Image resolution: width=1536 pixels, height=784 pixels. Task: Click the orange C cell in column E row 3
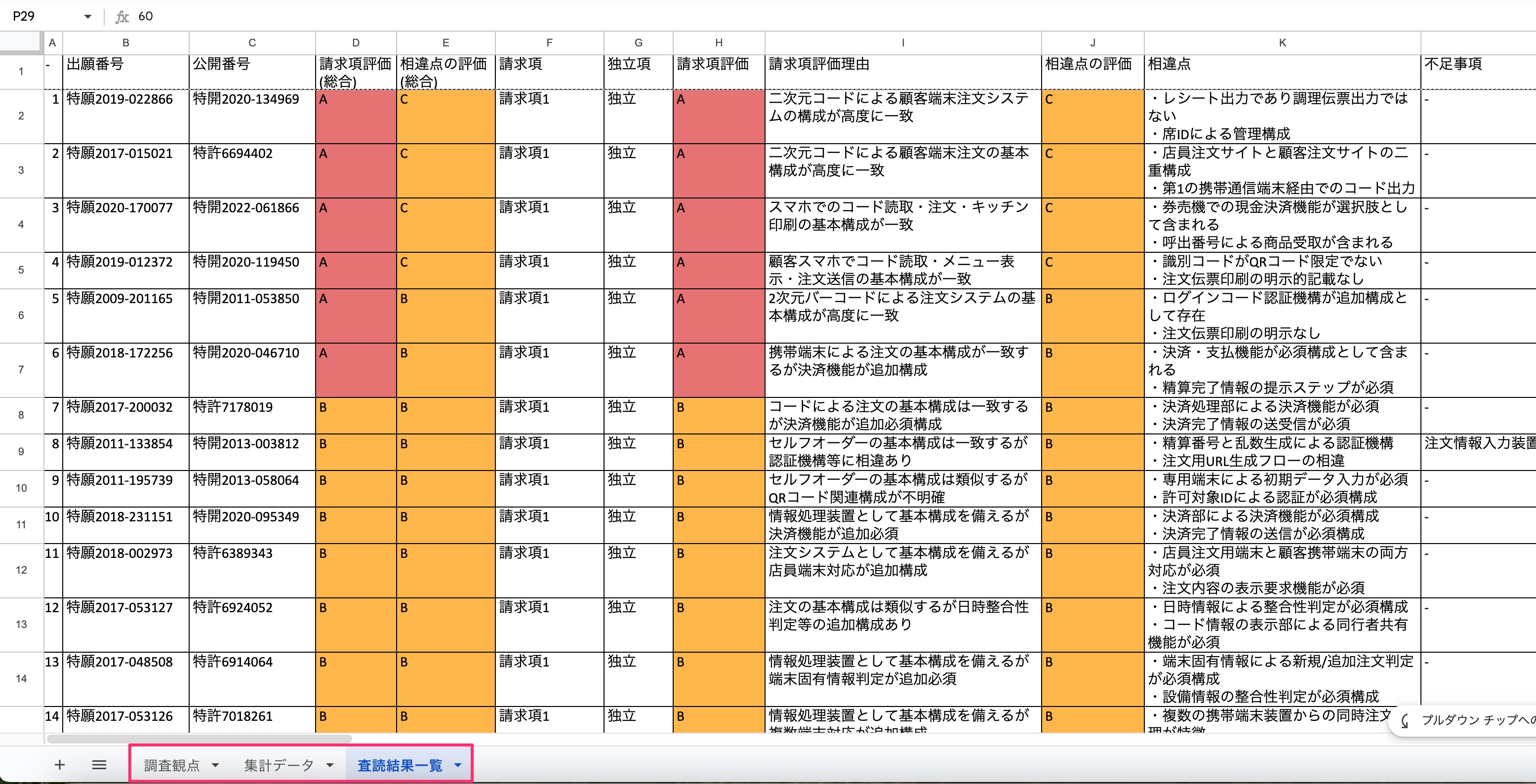click(445, 170)
